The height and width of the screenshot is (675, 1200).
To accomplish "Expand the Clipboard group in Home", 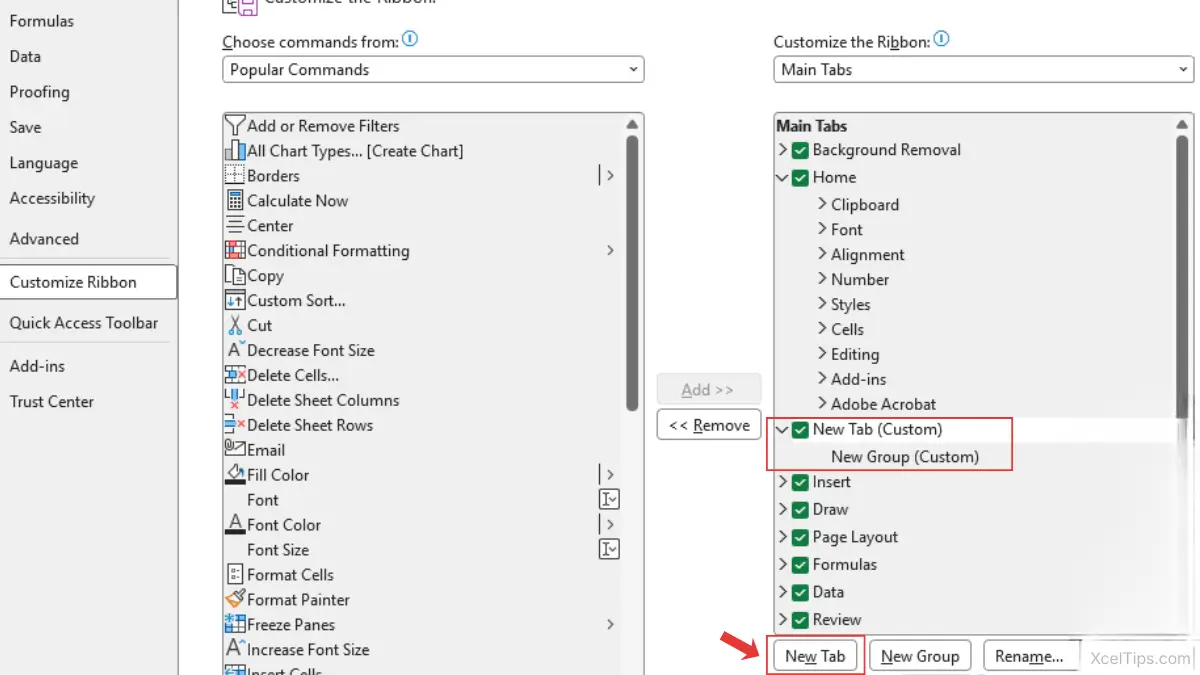I will click(x=822, y=204).
